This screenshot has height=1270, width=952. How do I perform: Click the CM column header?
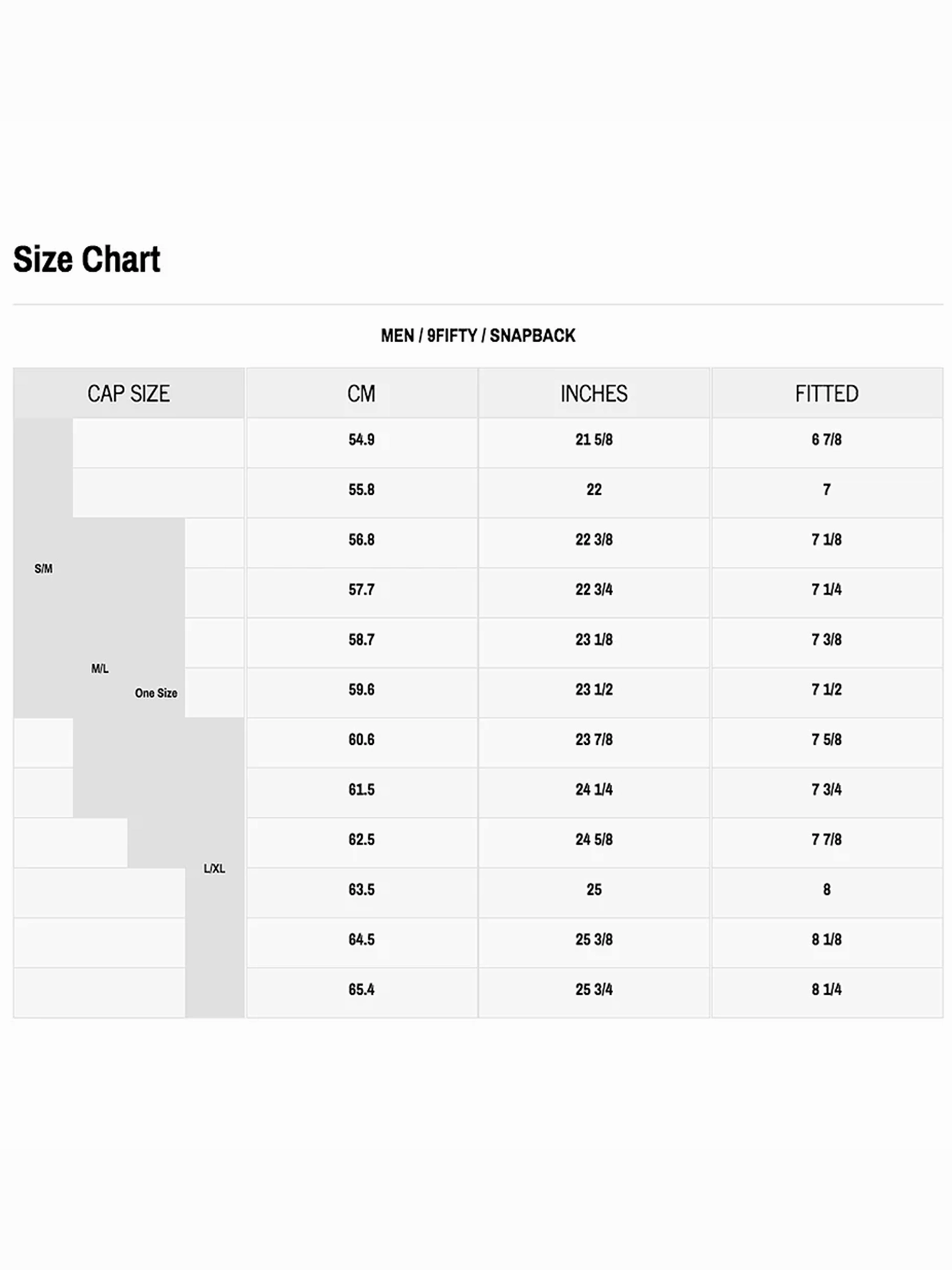click(362, 393)
